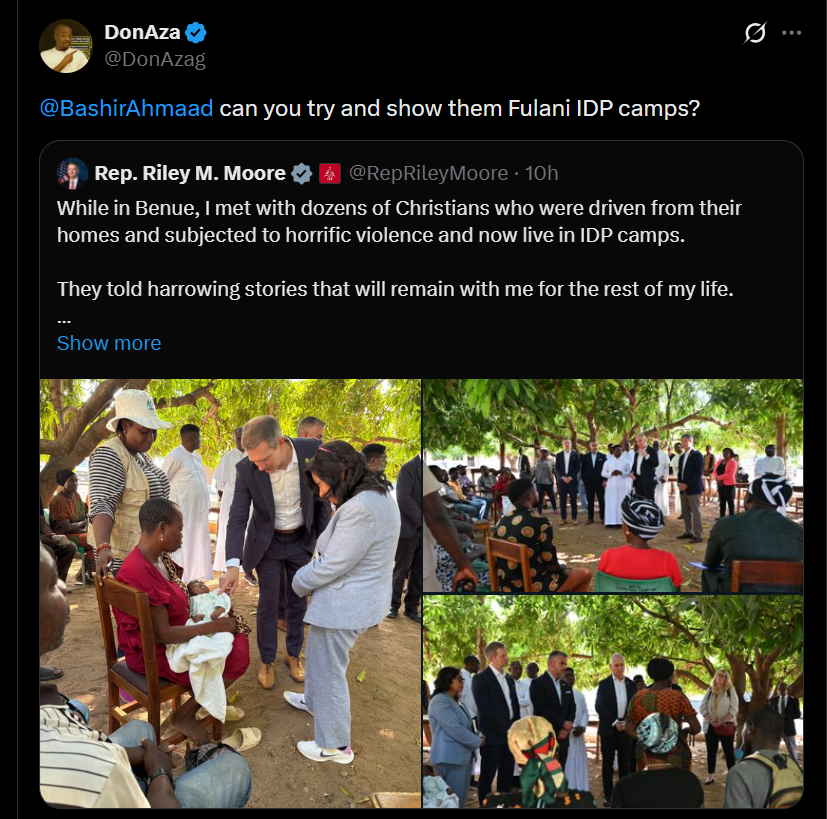The width and height of the screenshot is (827, 819).
Task: Click the red affiliation badge icon
Action: [330, 174]
